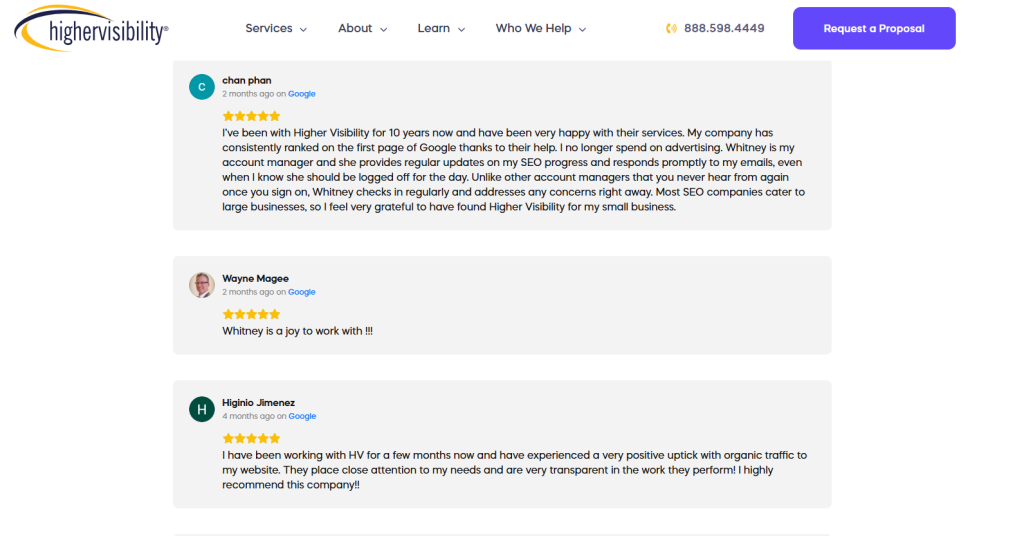Viewport: 1024px width, 536px height.
Task: Click Wayne Magee's profile photo
Action: click(x=202, y=285)
